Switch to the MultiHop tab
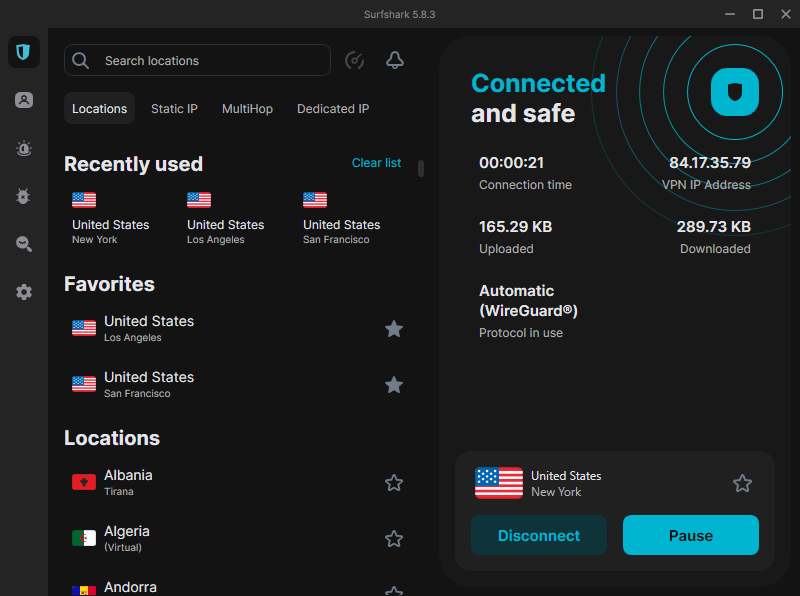Viewport: 800px width, 596px height. (247, 109)
